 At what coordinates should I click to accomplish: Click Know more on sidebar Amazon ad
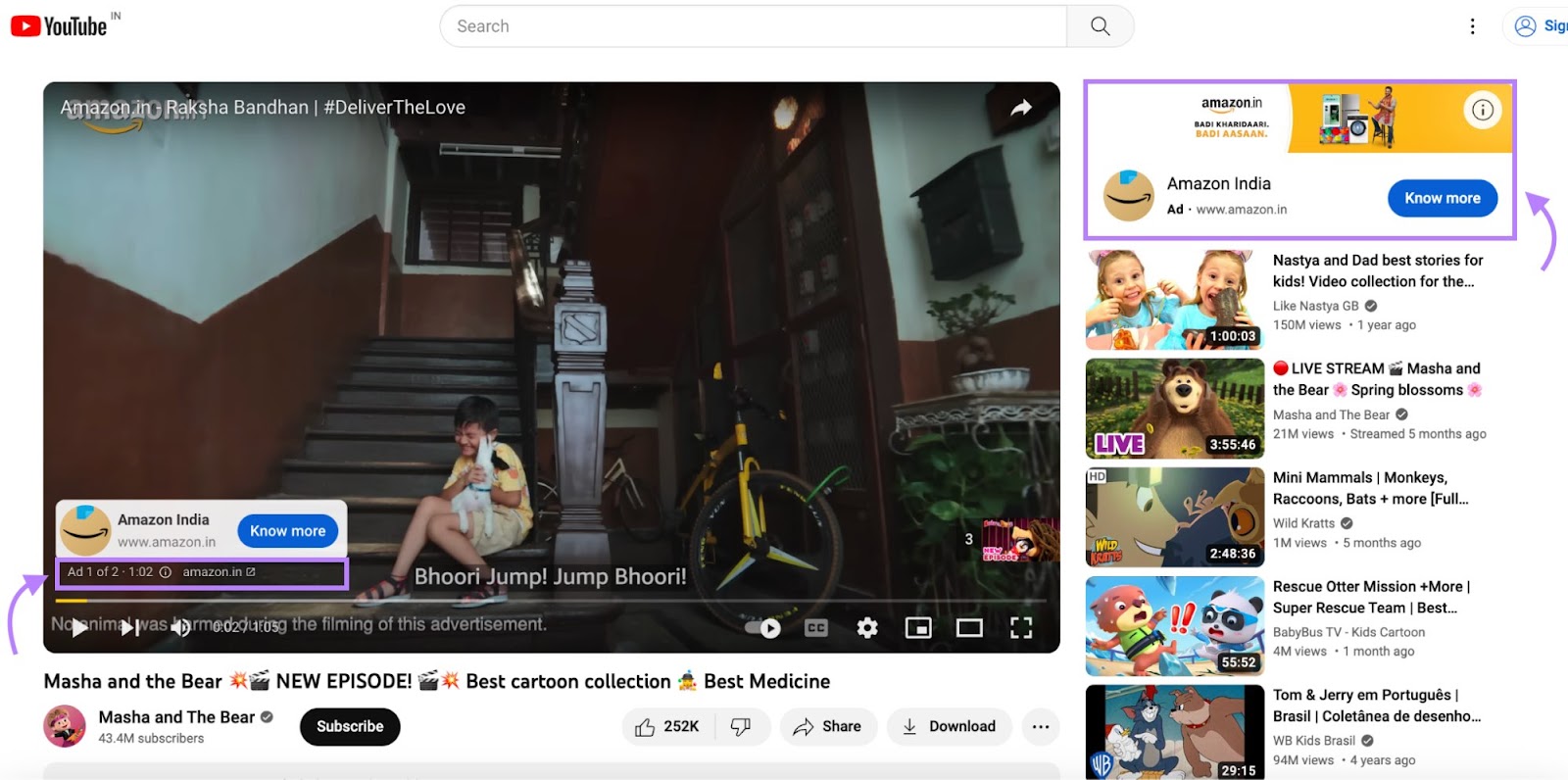(1443, 198)
